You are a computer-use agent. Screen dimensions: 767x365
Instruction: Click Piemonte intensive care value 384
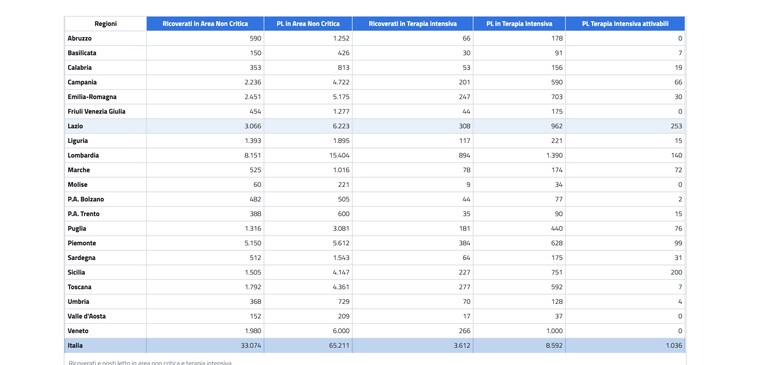465,243
